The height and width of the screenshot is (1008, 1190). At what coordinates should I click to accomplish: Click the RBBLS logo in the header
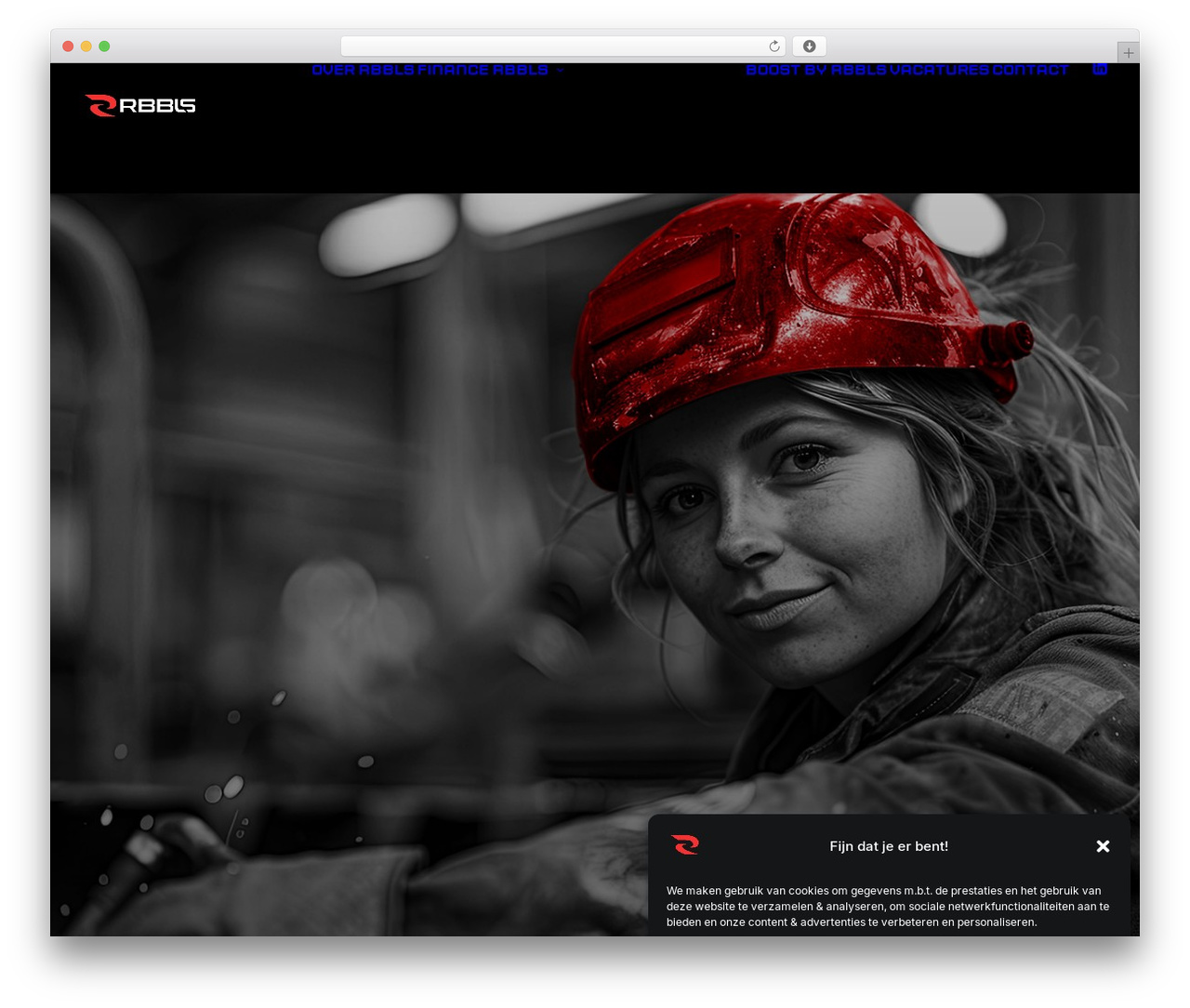click(140, 105)
